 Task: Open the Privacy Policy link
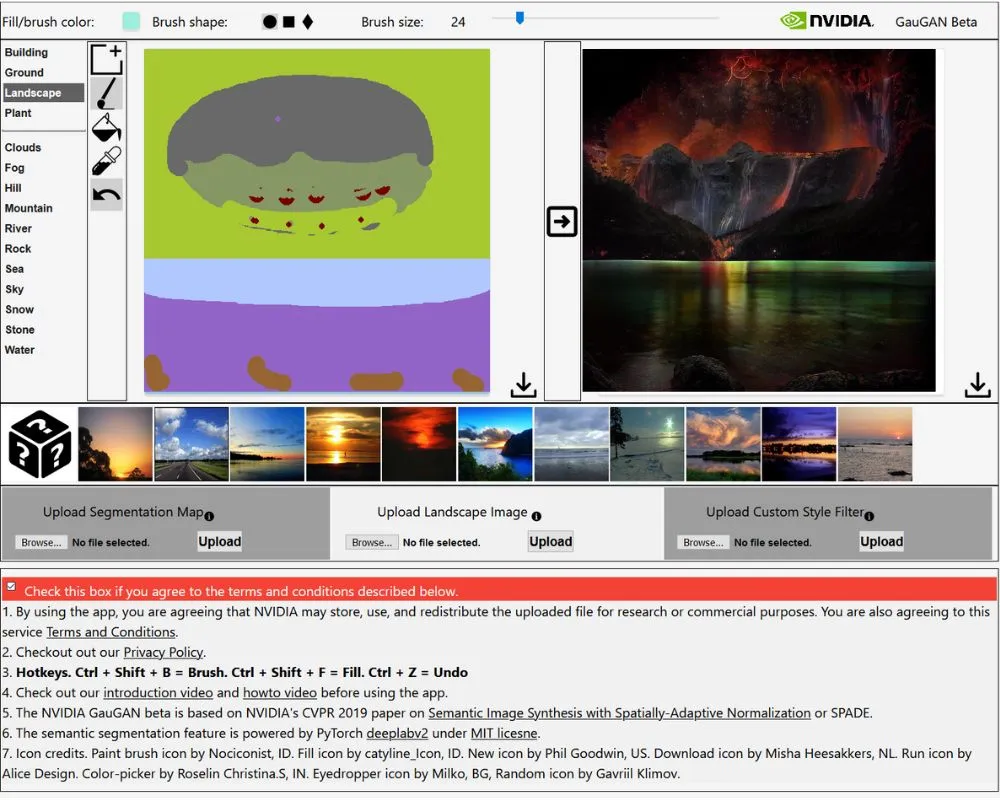[x=163, y=653]
